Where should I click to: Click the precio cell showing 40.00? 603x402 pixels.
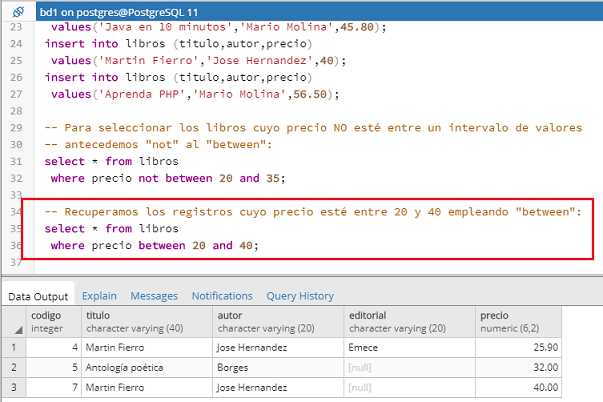coord(518,387)
